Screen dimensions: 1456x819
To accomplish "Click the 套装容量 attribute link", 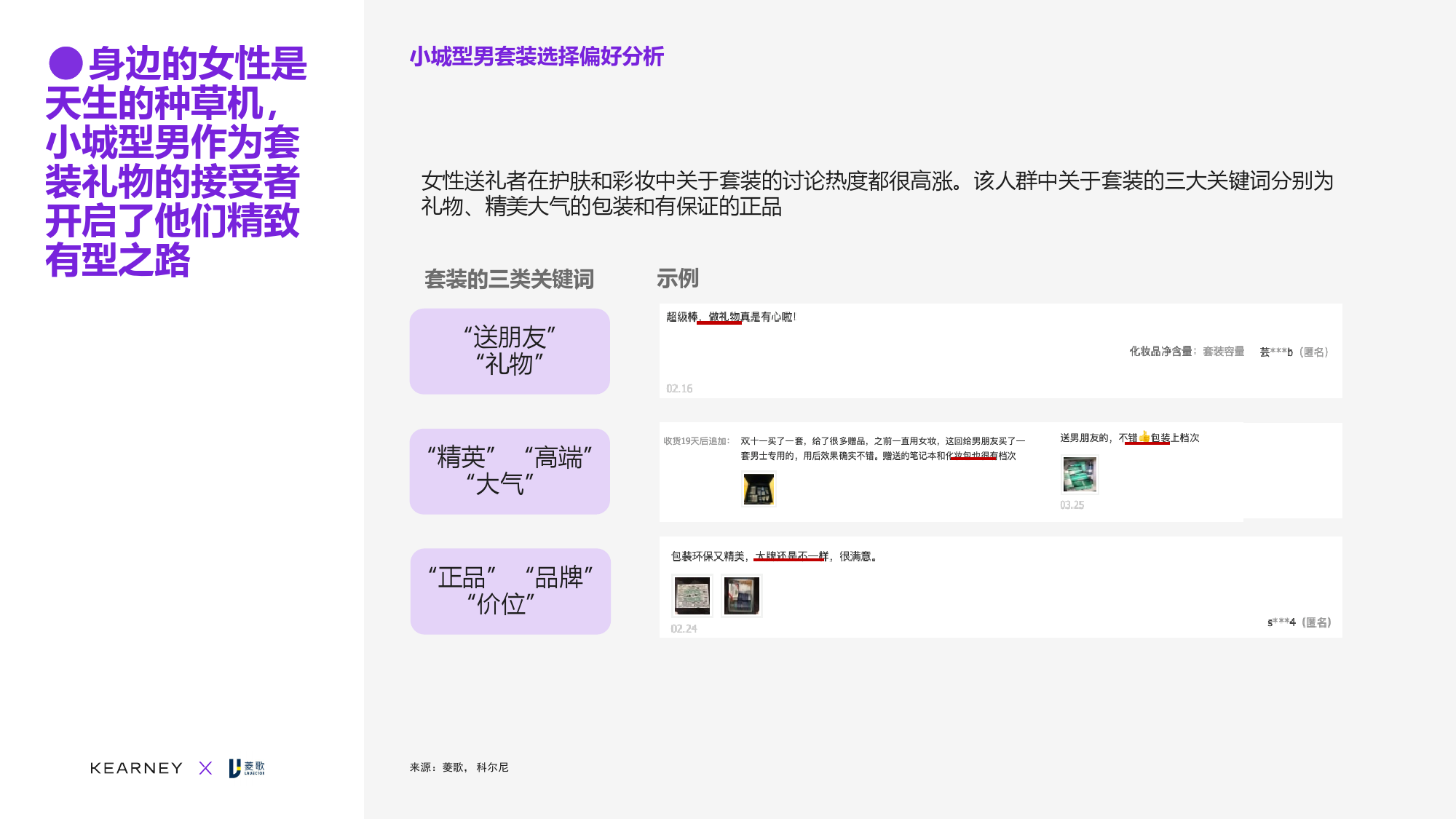I will pyautogui.click(x=1223, y=352).
